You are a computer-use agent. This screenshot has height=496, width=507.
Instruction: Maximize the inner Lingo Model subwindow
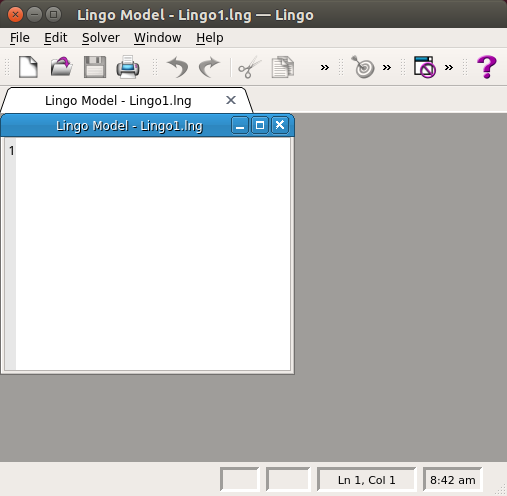coord(260,125)
